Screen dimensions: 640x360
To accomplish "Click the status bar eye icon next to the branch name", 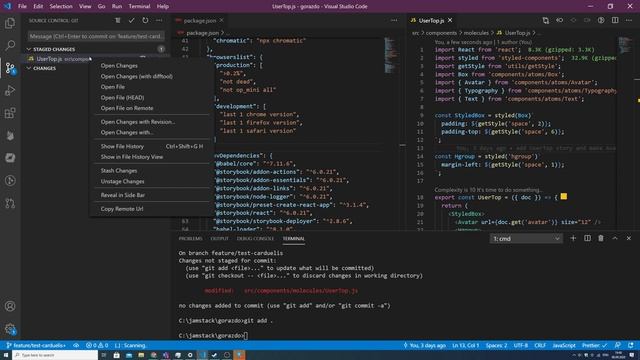I will point(76,345).
